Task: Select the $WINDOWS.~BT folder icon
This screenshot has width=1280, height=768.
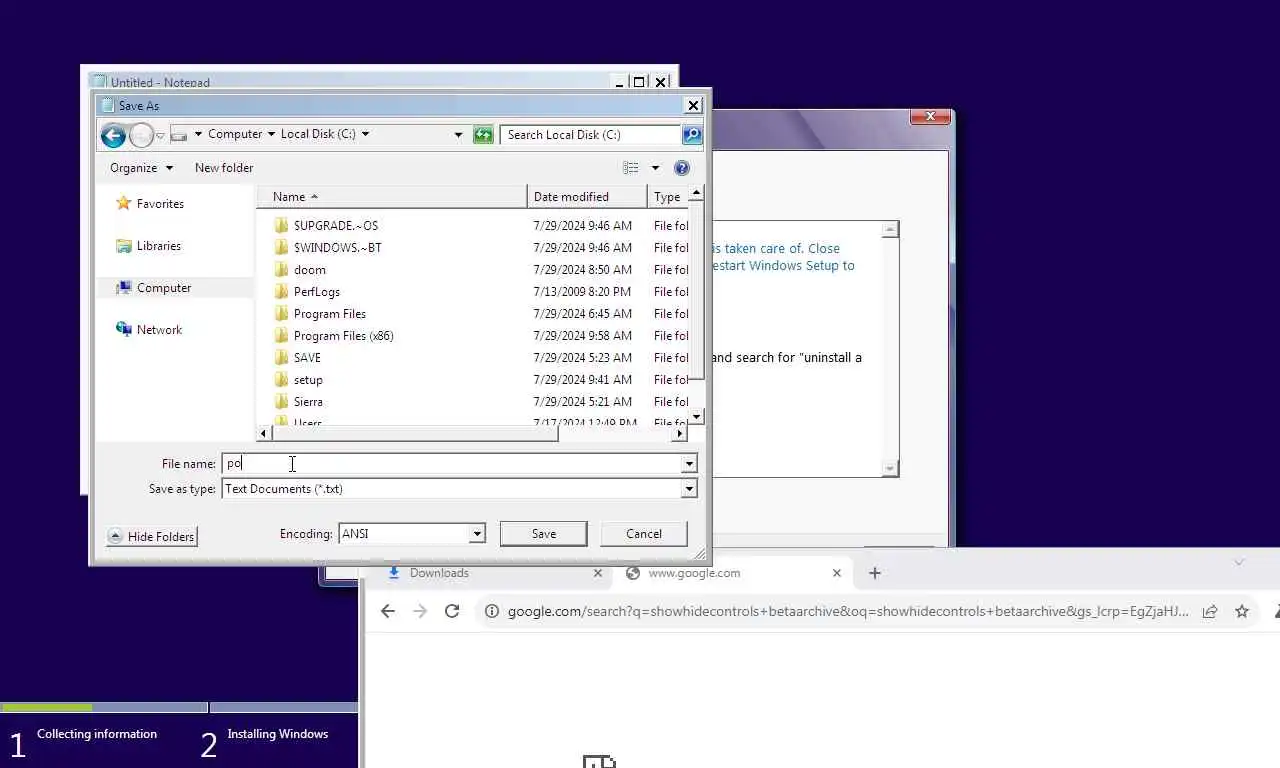Action: click(x=282, y=248)
